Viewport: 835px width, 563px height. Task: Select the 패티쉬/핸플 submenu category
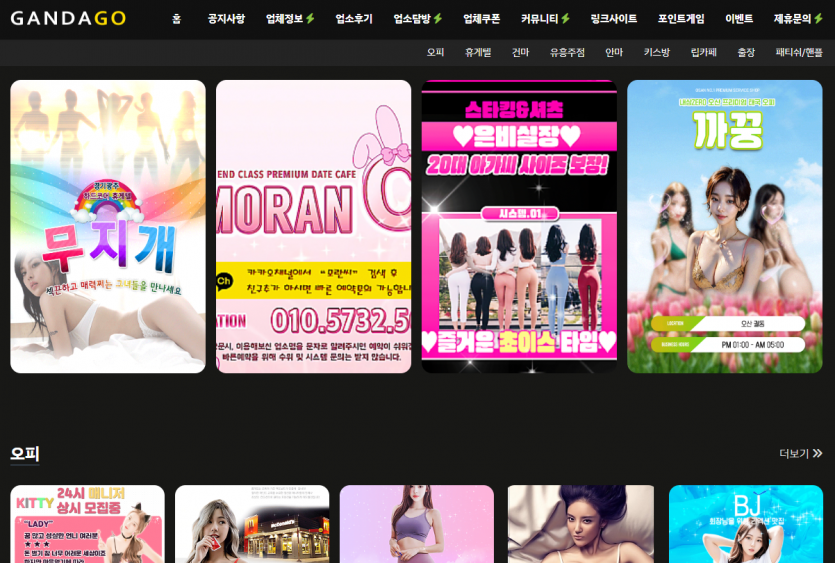coord(799,52)
